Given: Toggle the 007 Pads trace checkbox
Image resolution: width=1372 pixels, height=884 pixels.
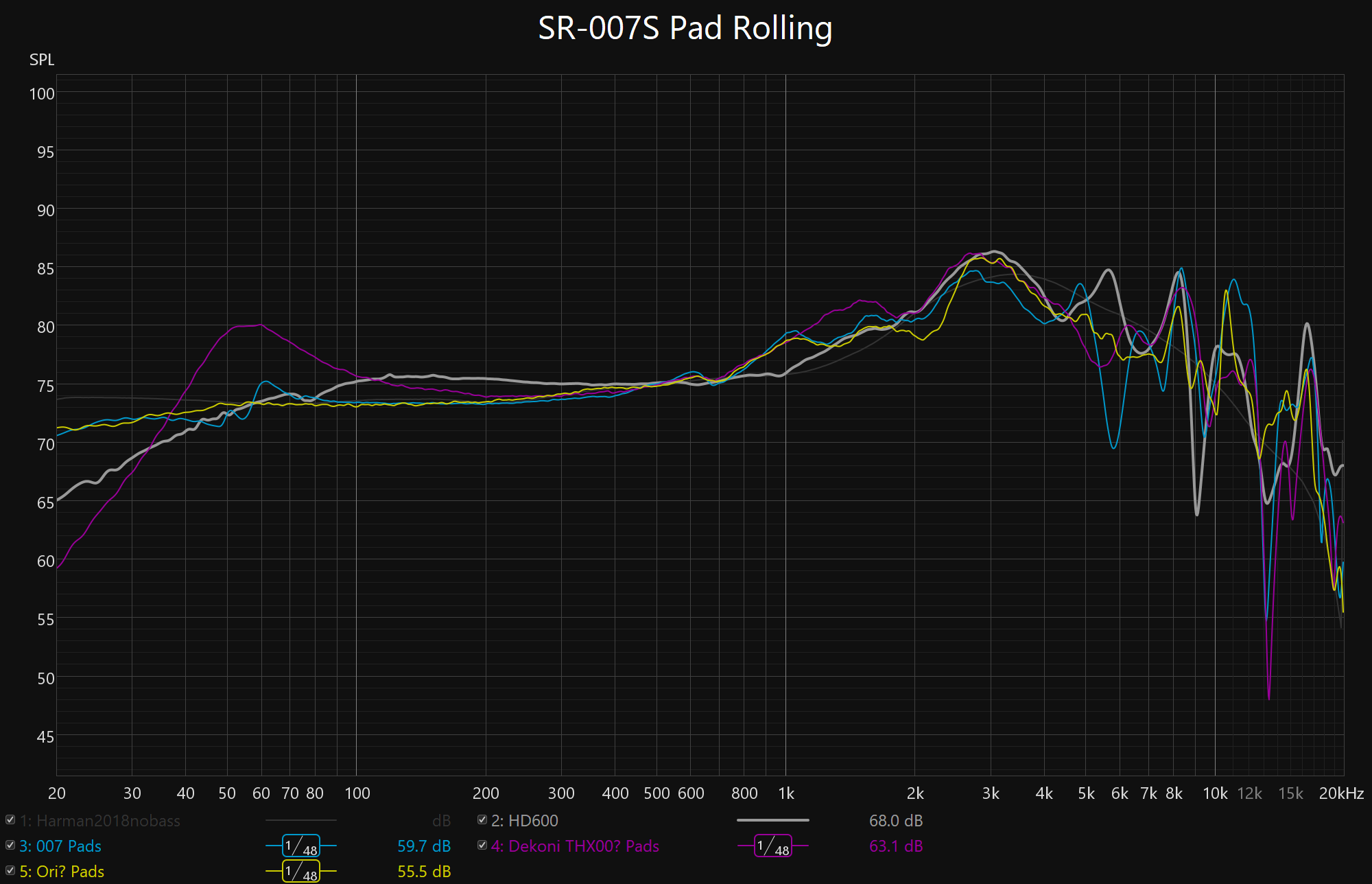Looking at the screenshot, I should 10,846.
